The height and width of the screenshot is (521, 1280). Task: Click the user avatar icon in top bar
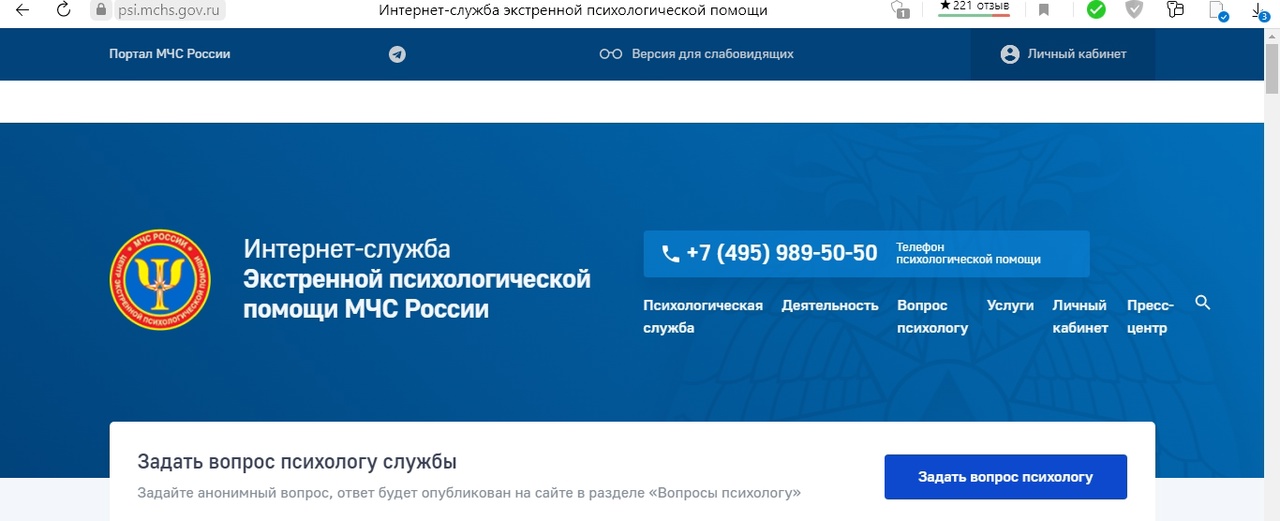coord(1009,54)
